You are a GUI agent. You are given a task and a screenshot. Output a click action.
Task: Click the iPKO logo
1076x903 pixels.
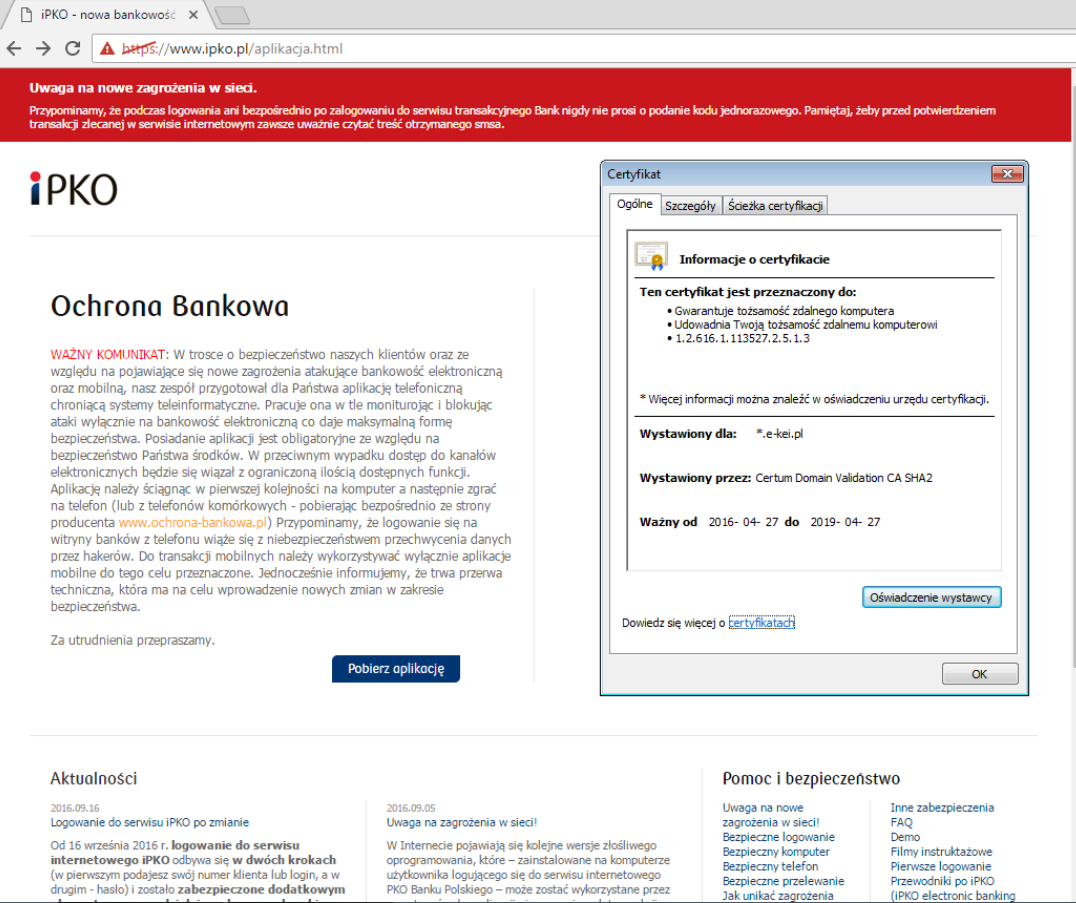[x=74, y=189]
